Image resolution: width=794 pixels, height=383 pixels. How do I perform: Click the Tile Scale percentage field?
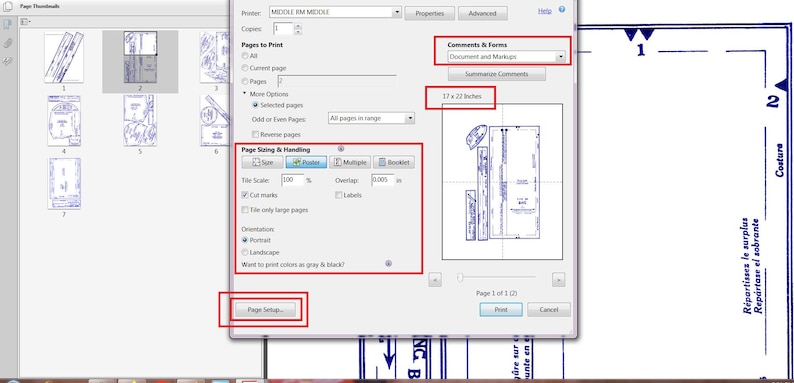pyautogui.click(x=292, y=180)
